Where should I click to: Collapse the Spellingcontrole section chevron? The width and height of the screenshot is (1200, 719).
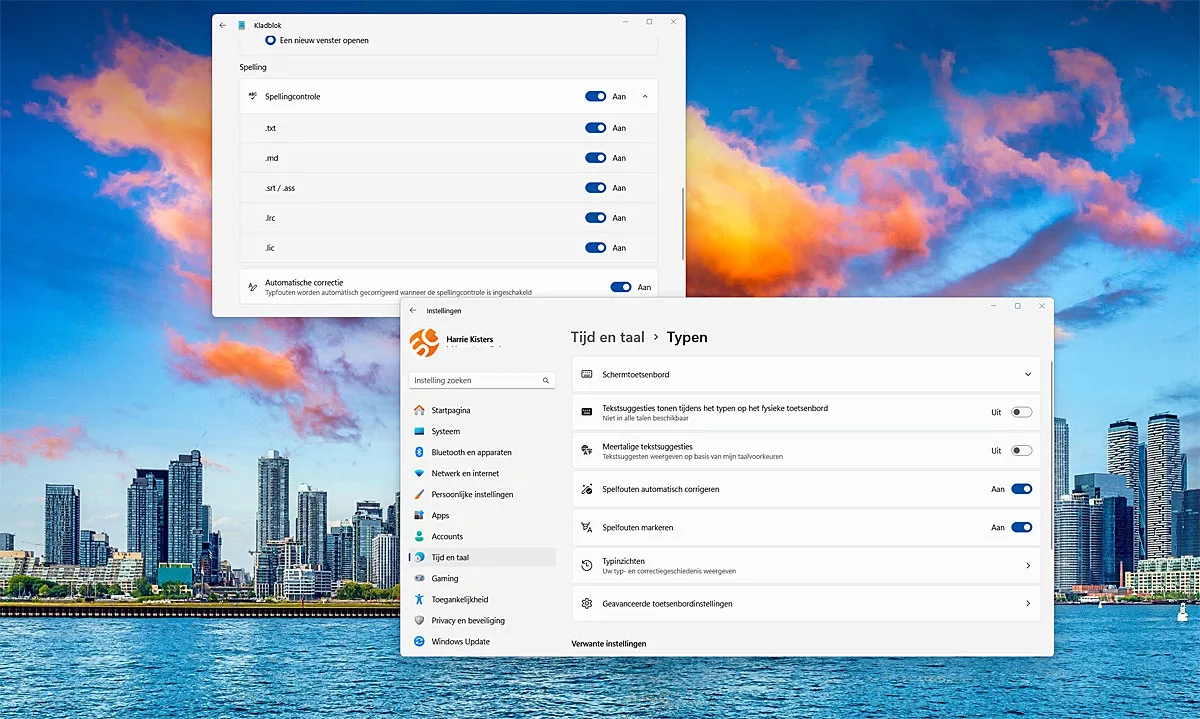645,96
